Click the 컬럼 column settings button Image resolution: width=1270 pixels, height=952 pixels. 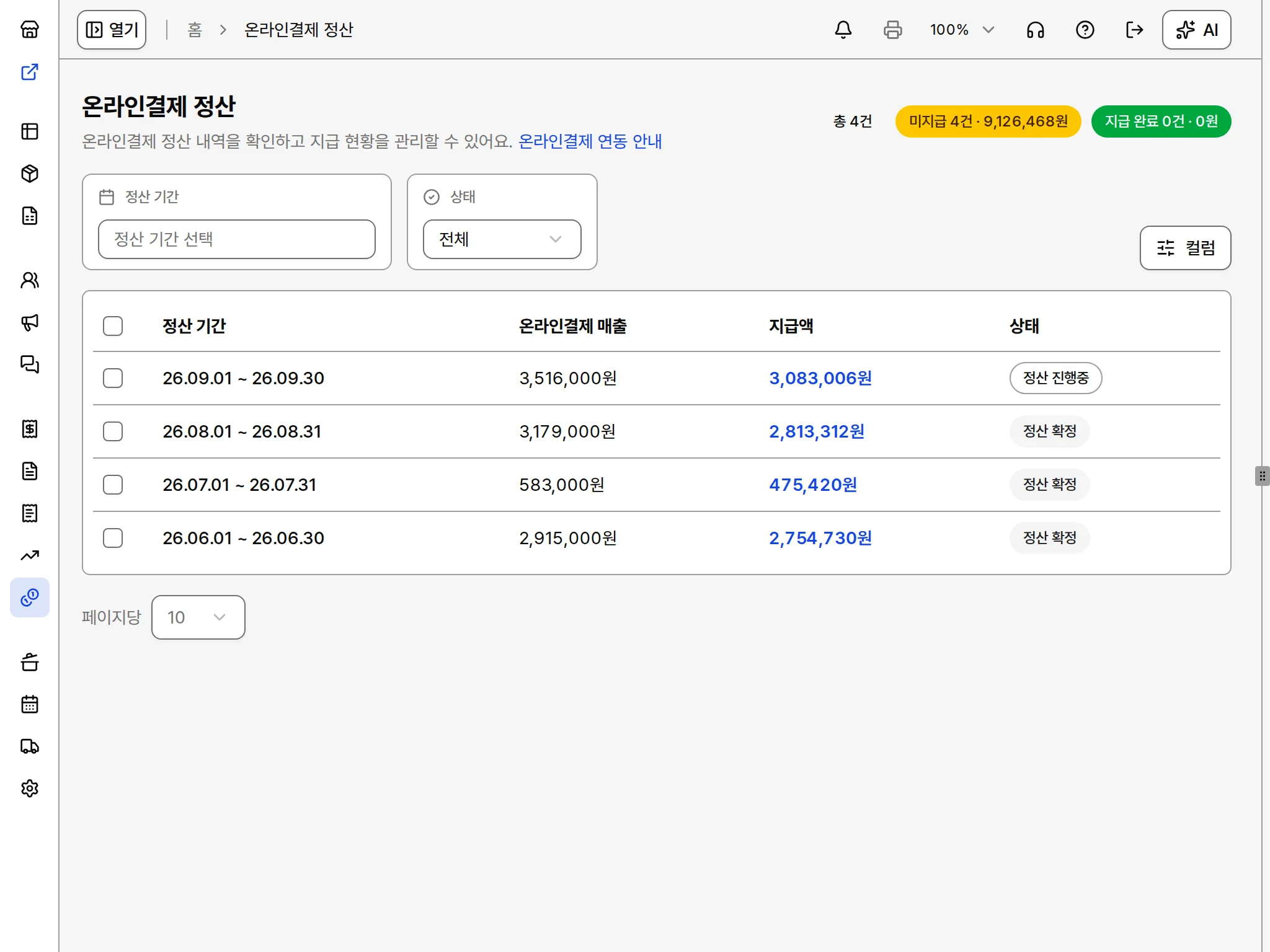(1186, 248)
